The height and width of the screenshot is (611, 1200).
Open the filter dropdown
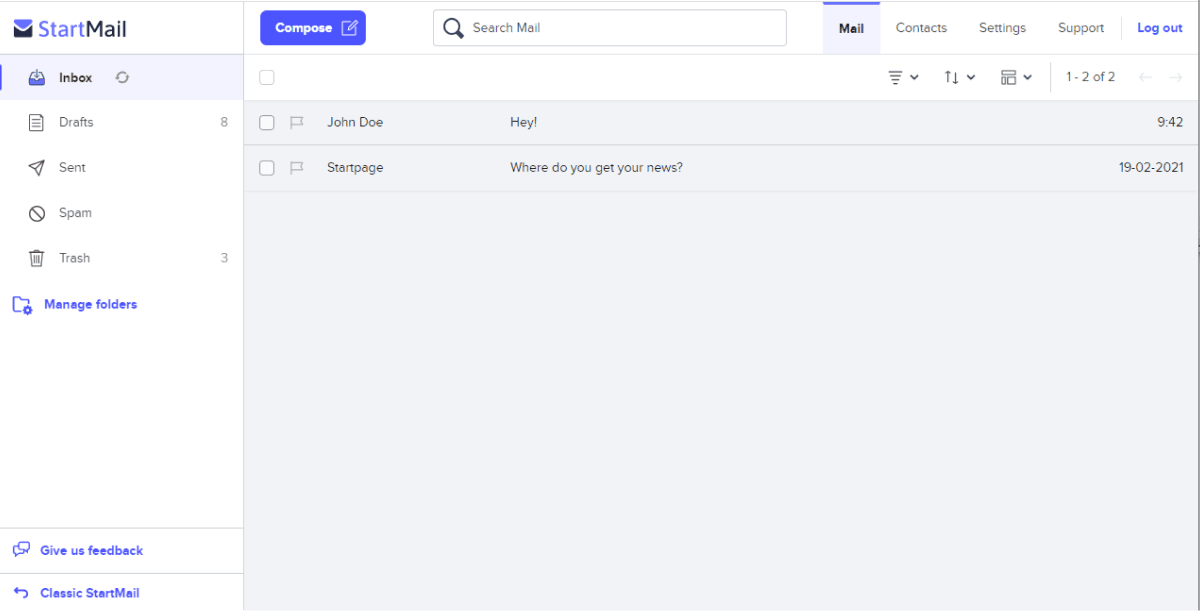click(903, 76)
